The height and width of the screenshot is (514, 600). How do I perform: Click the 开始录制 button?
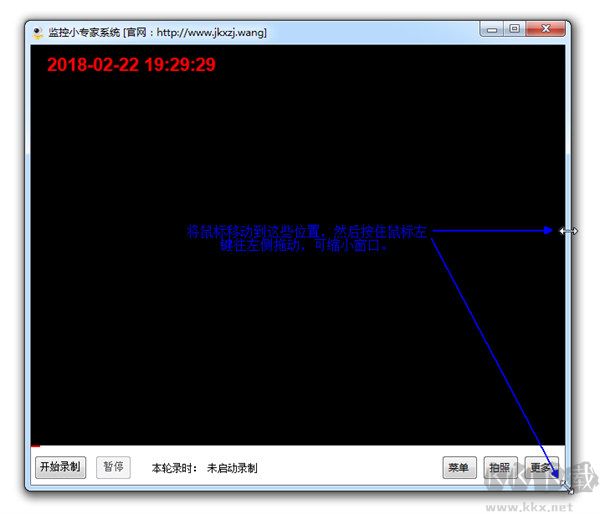point(60,467)
